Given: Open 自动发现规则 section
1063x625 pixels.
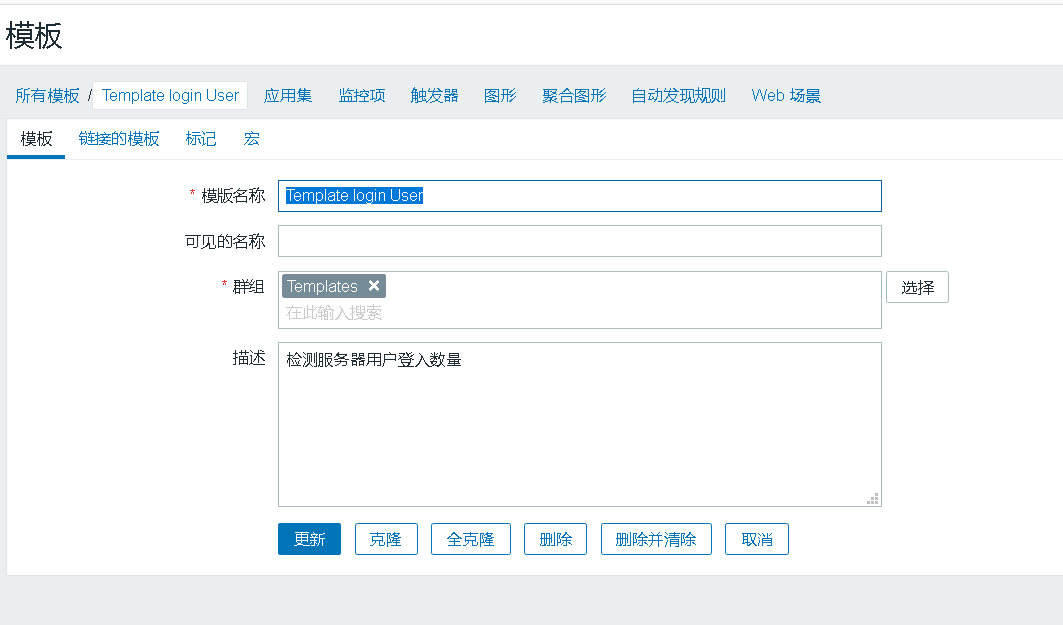Looking at the screenshot, I should [678, 96].
